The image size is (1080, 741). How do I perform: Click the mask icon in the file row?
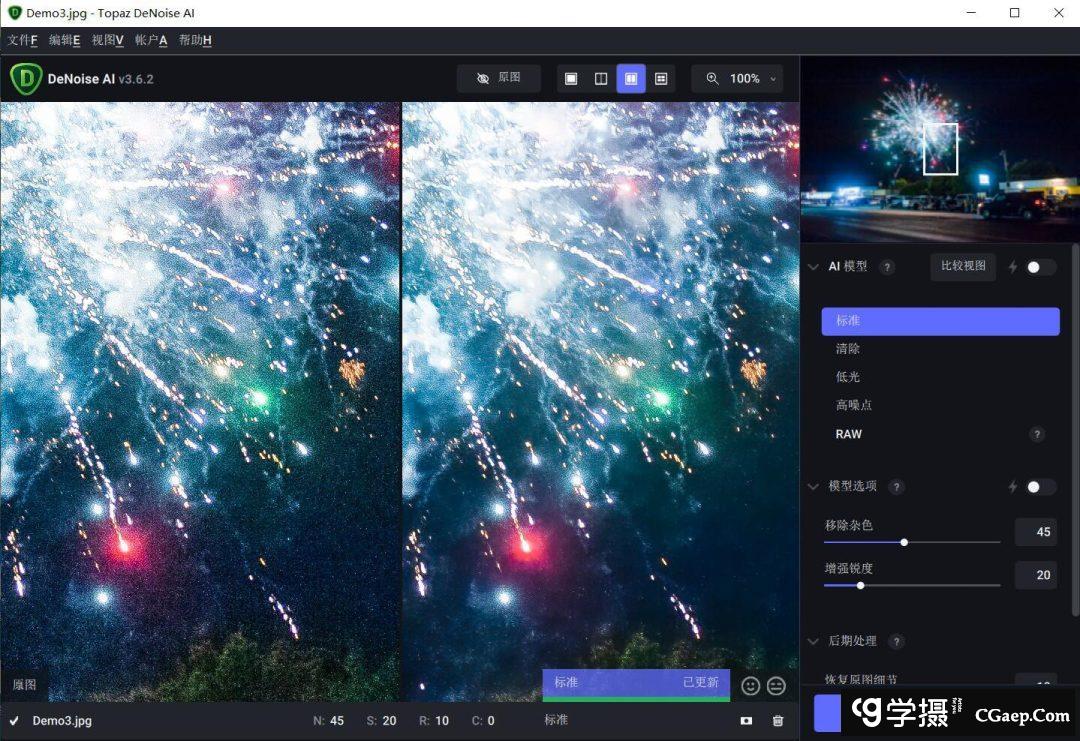coord(746,721)
